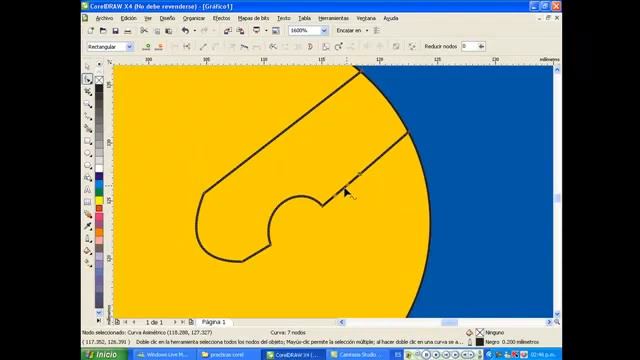Click the vertical scrollbar down arrow
This screenshot has height=360, width=640.
557,314
